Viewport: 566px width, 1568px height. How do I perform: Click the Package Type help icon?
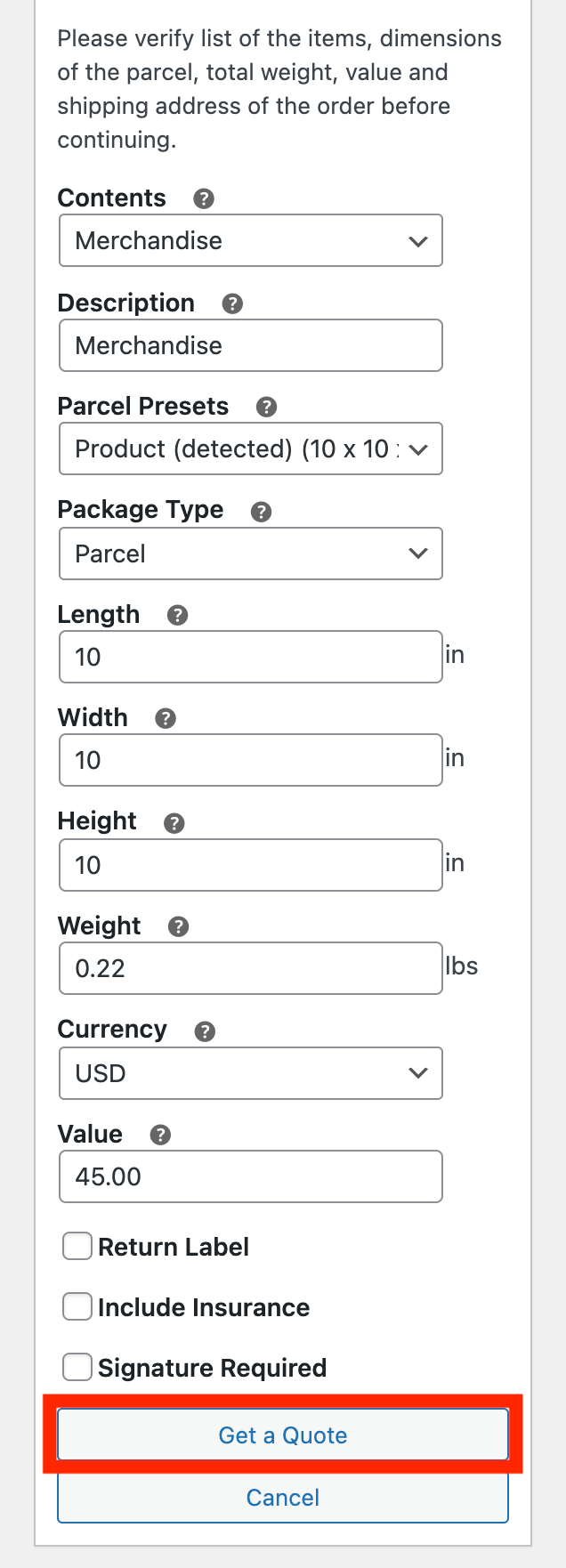pos(260,511)
